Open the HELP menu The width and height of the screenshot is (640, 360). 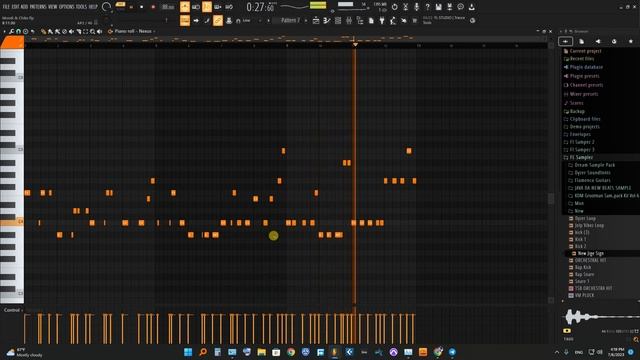pyautogui.click(x=93, y=7)
